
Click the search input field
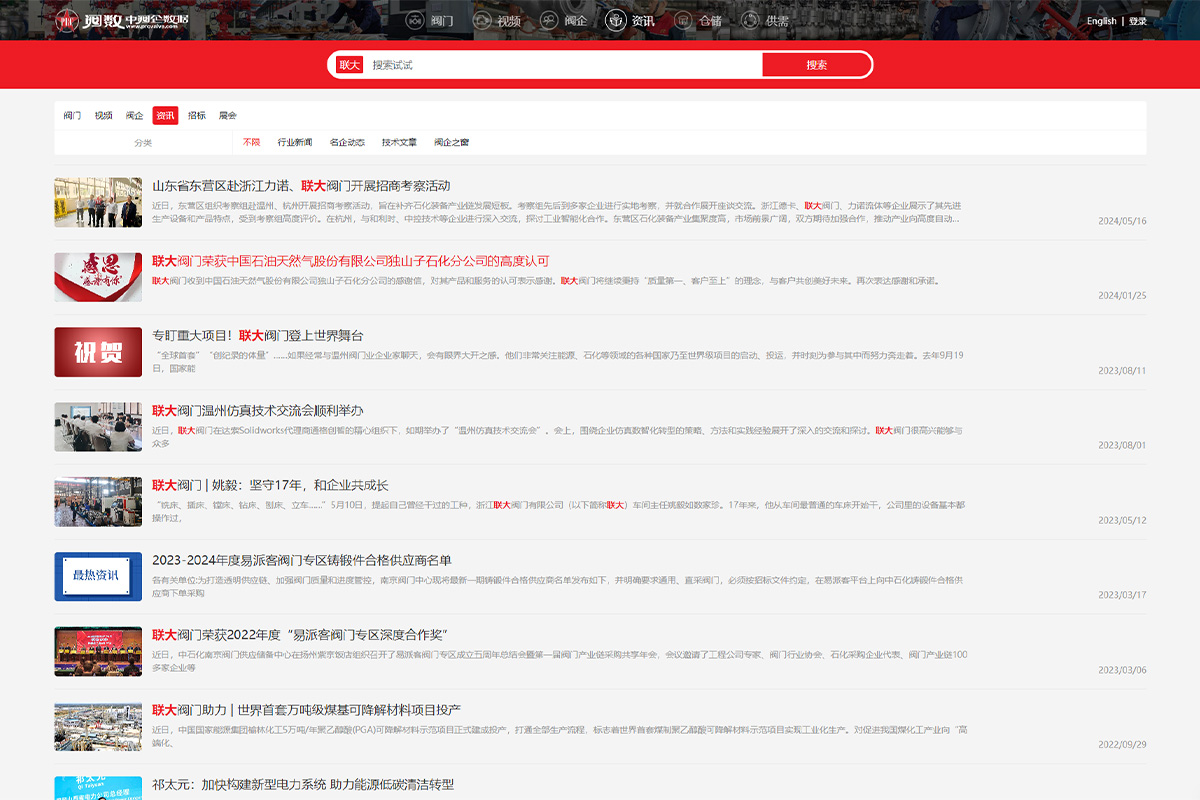(560, 65)
